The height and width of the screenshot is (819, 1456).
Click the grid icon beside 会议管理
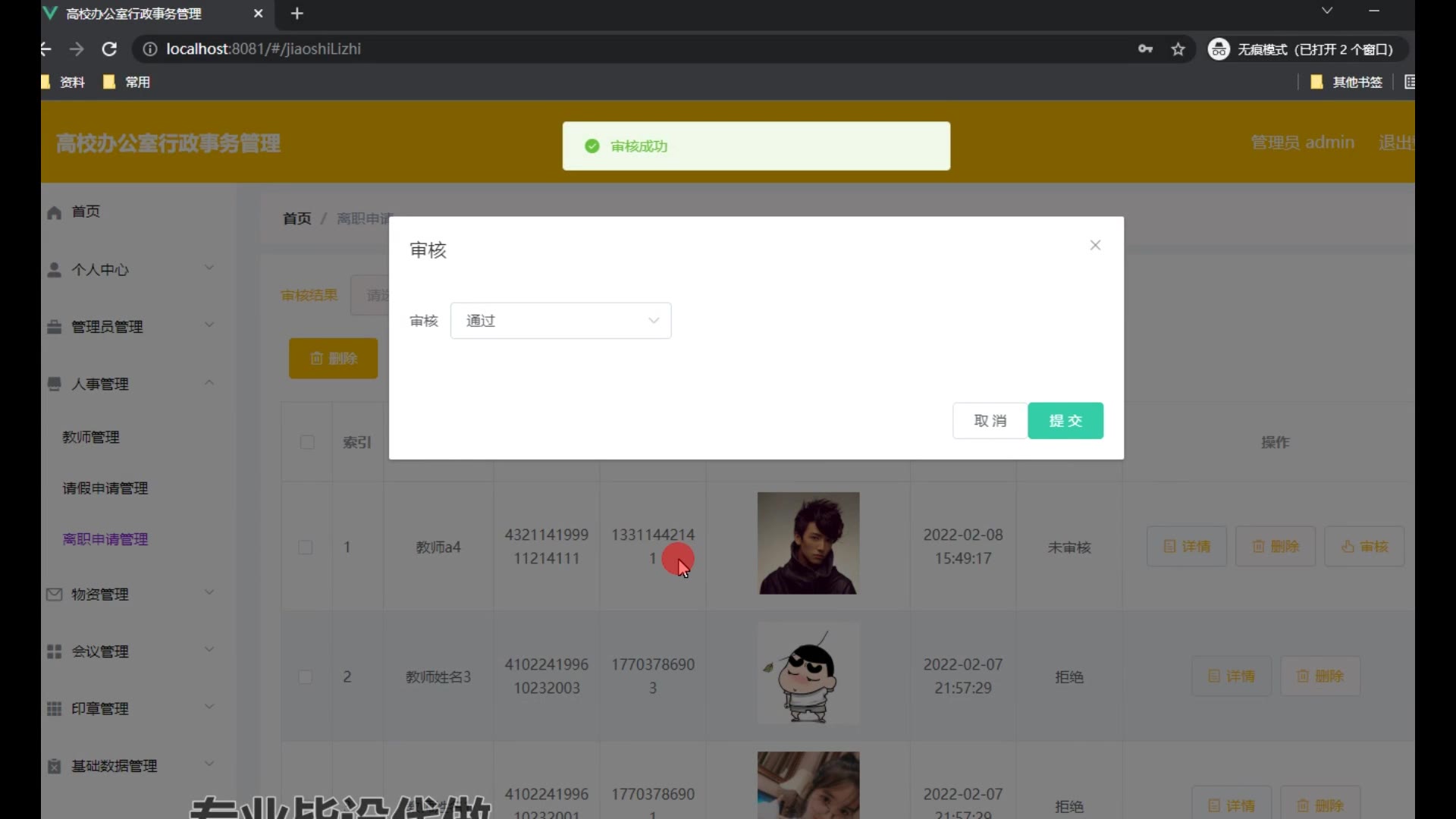click(54, 651)
